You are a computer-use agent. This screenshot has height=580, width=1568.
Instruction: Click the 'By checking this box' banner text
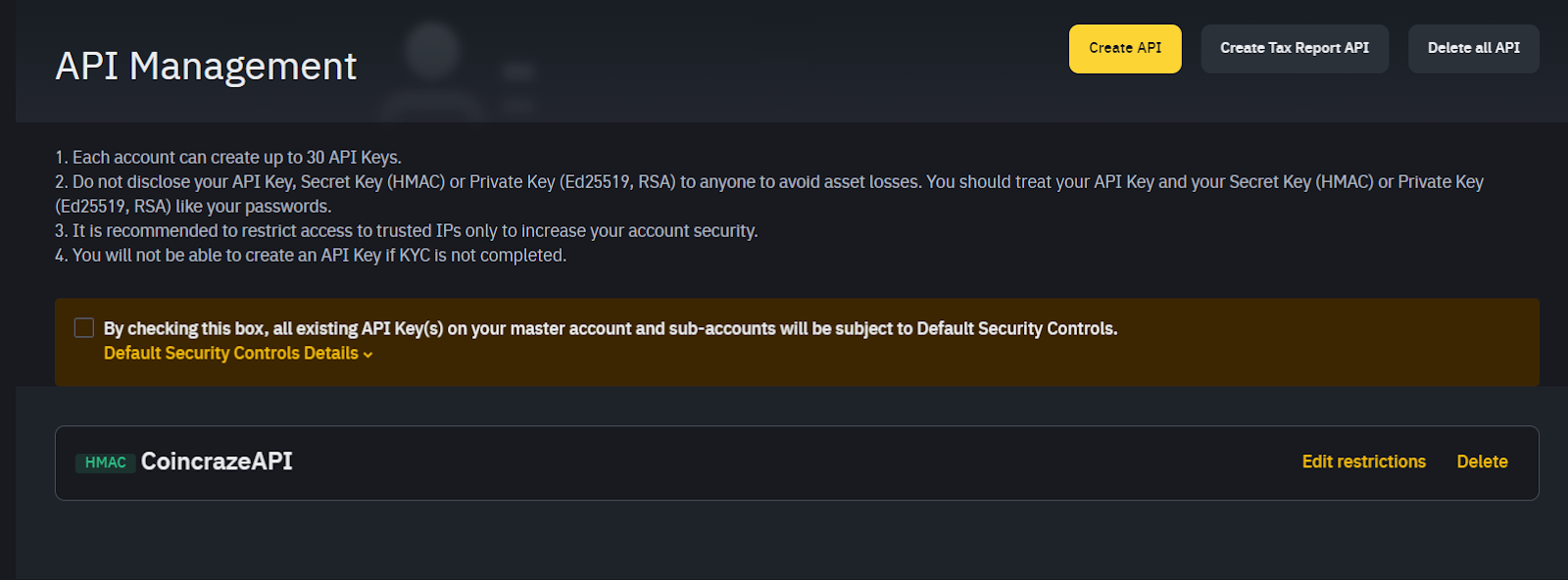coord(611,328)
